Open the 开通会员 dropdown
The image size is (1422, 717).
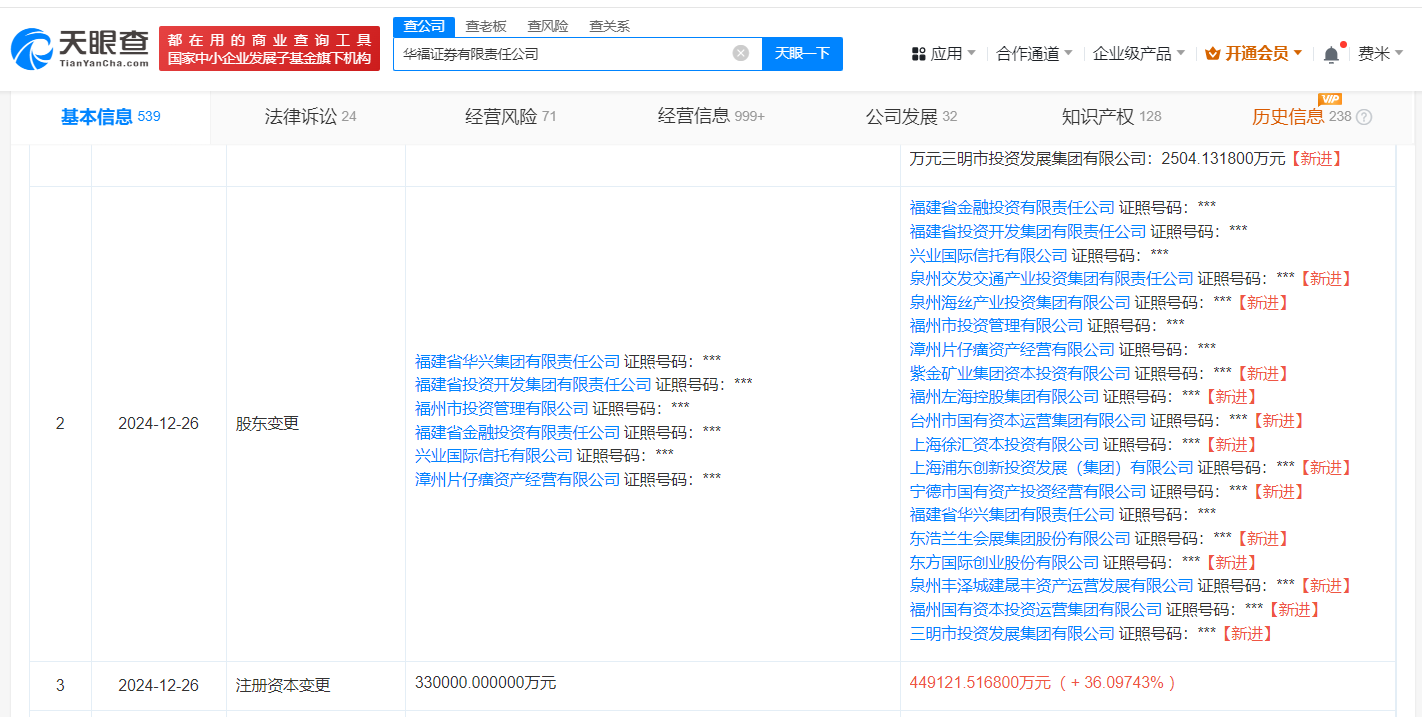pyautogui.click(x=1254, y=54)
